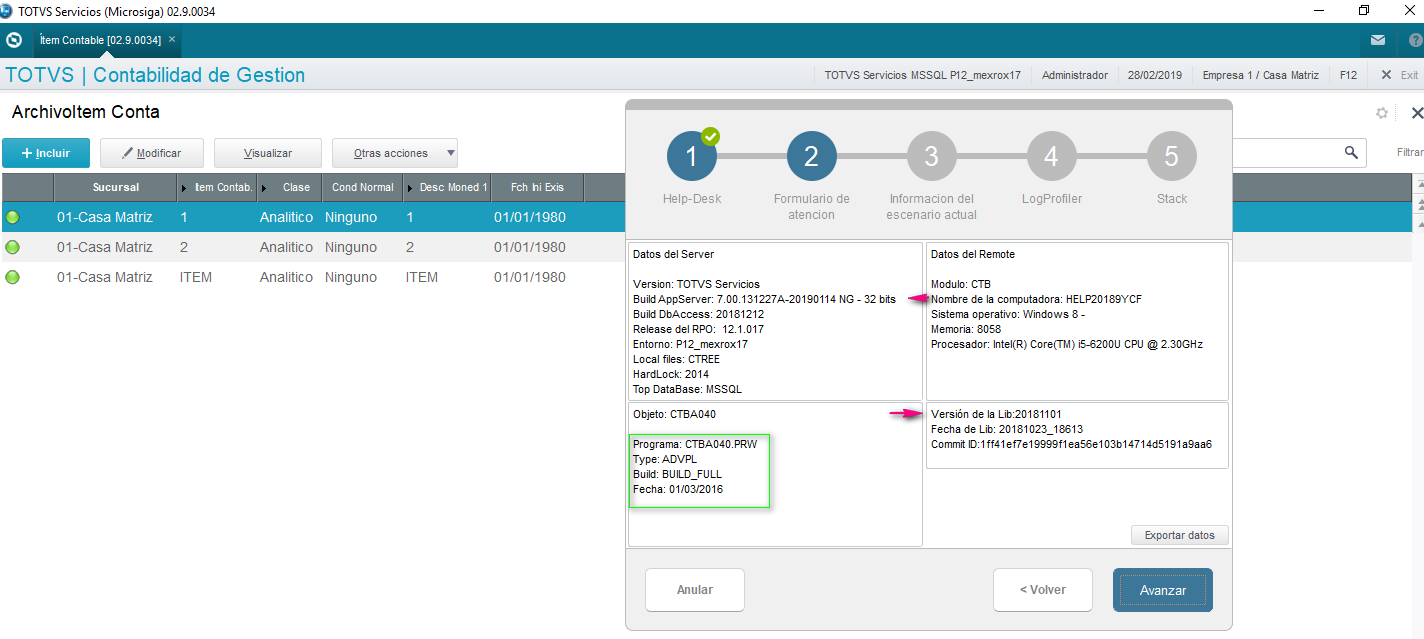Go to wizard step 2 Formulario de atencion
This screenshot has width=1424, height=639.
812,156
